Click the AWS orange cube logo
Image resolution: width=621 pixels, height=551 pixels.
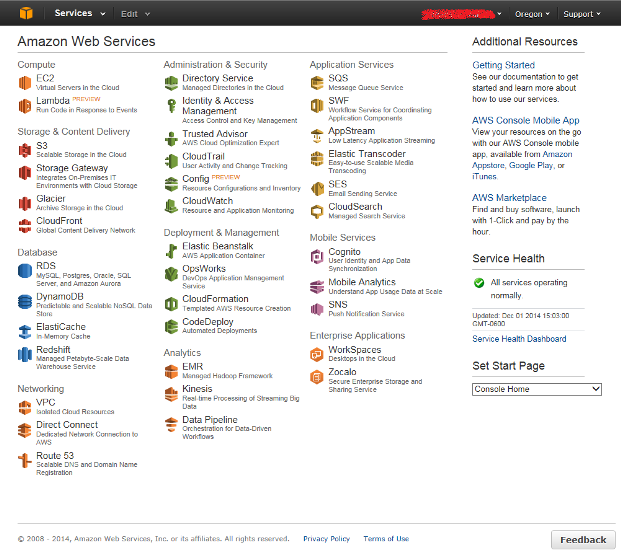pyautogui.click(x=26, y=13)
